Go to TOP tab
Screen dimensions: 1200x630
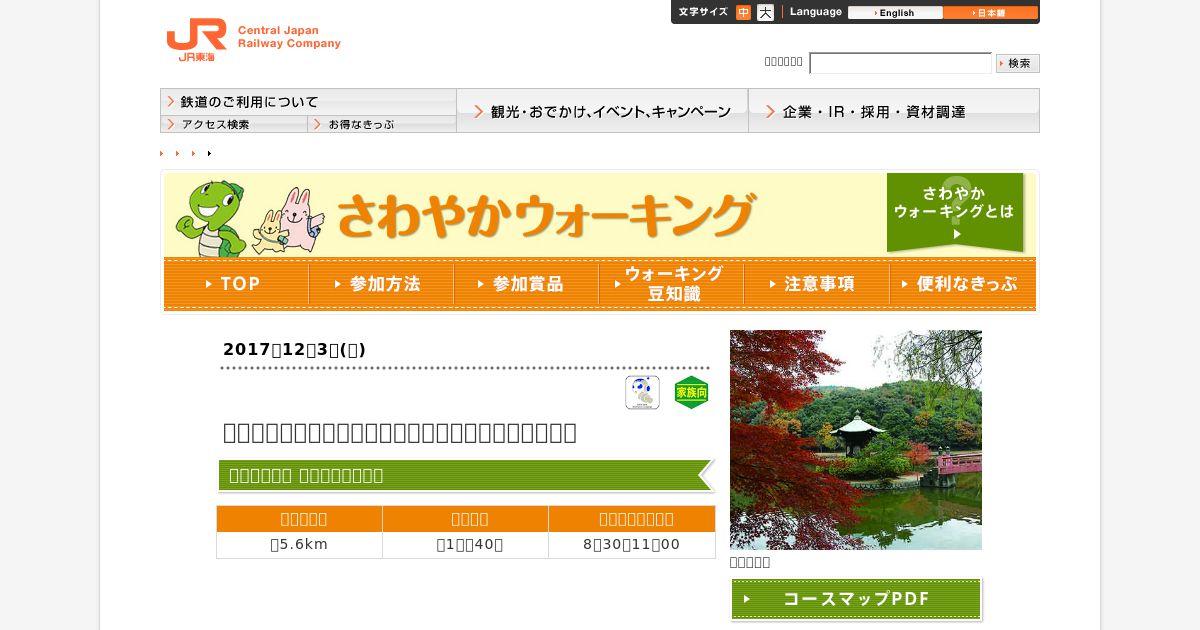pyautogui.click(x=236, y=284)
